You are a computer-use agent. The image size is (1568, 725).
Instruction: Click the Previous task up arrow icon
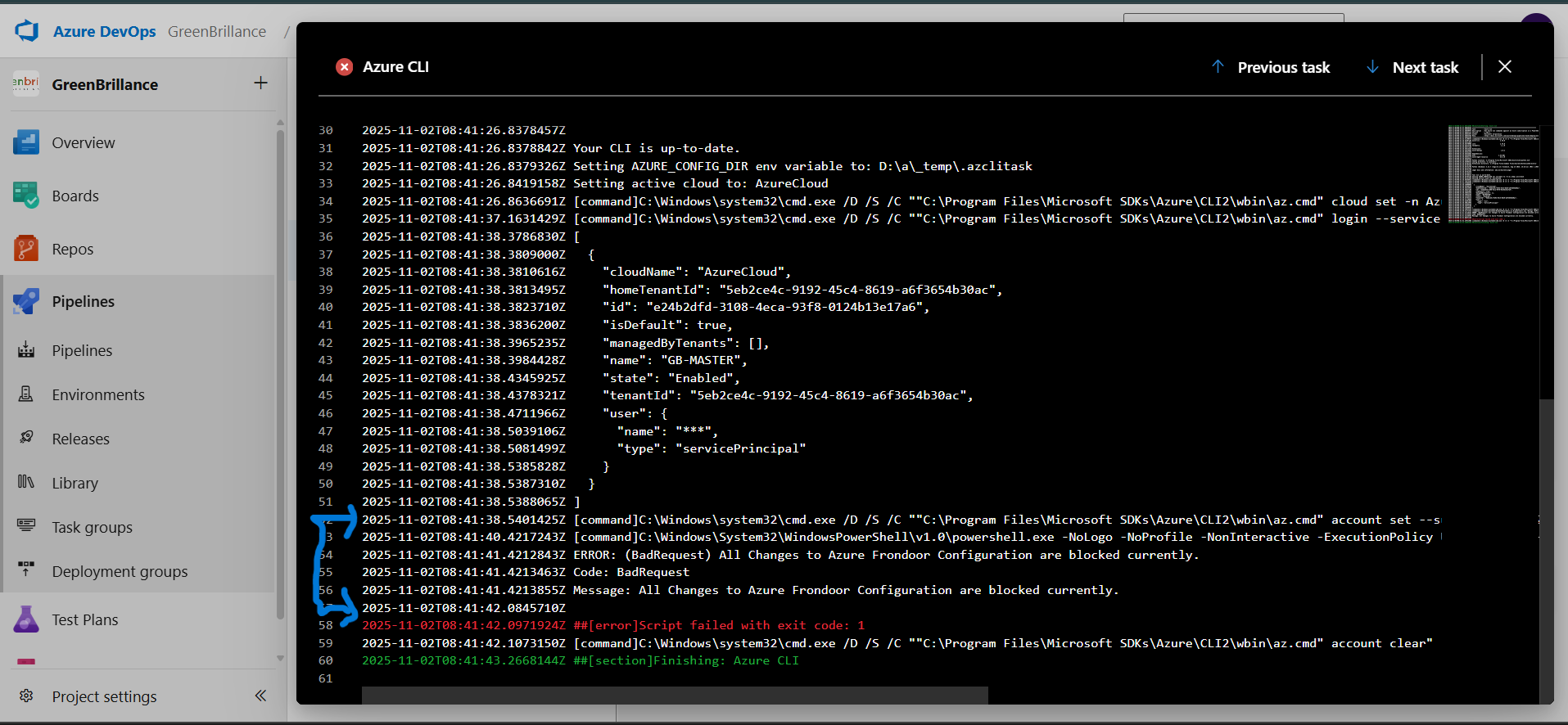[1218, 67]
